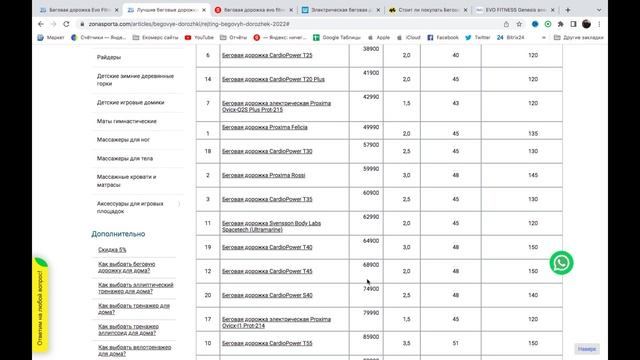Open the CardioPower S40 link
Screen dimensions: 640x360
pos(267,295)
